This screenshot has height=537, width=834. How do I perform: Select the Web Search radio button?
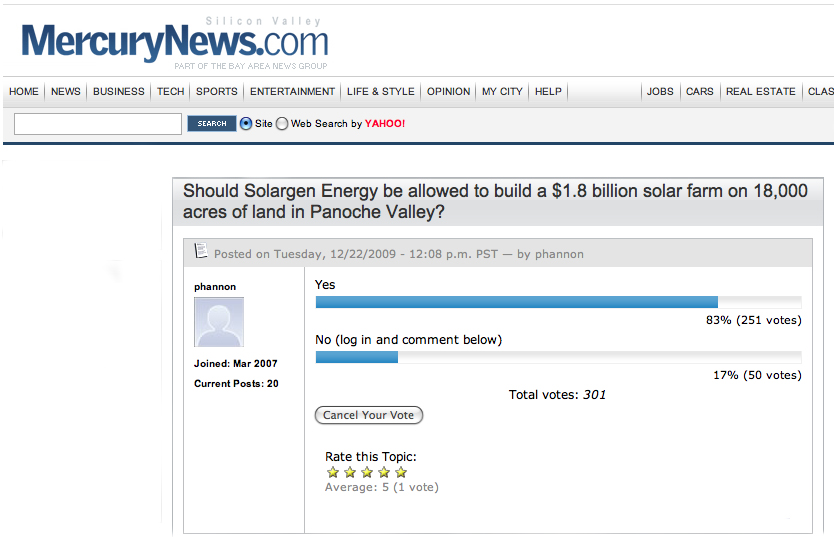(282, 124)
